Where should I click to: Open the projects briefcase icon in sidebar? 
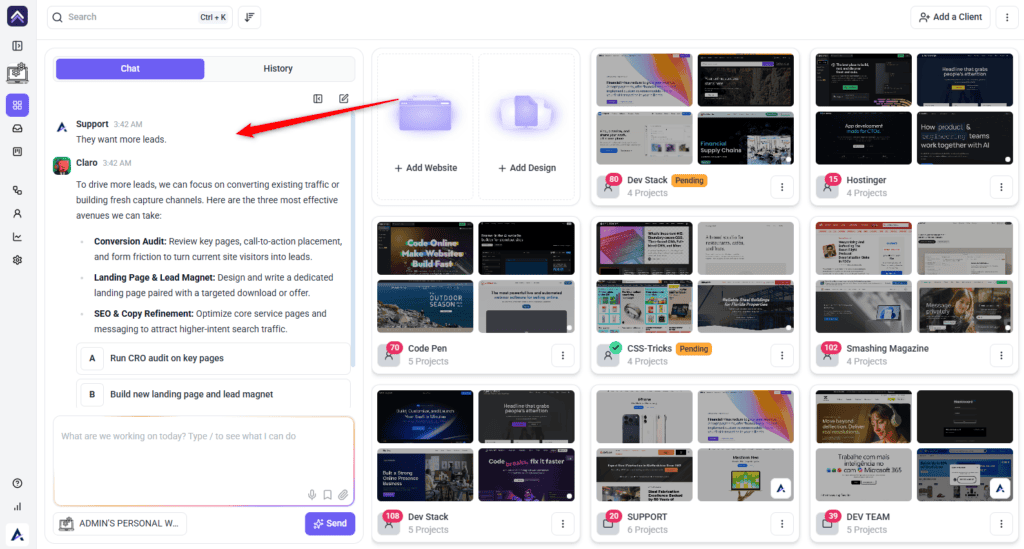pyautogui.click(x=18, y=73)
